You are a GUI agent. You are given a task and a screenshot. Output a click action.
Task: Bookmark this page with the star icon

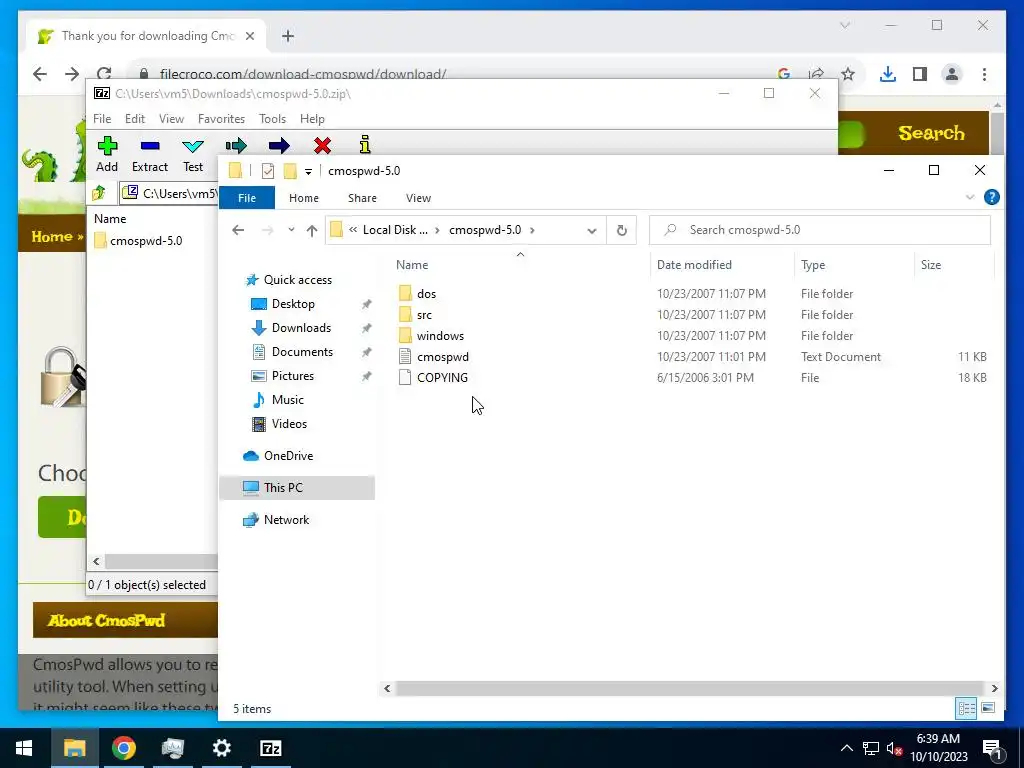tap(848, 74)
